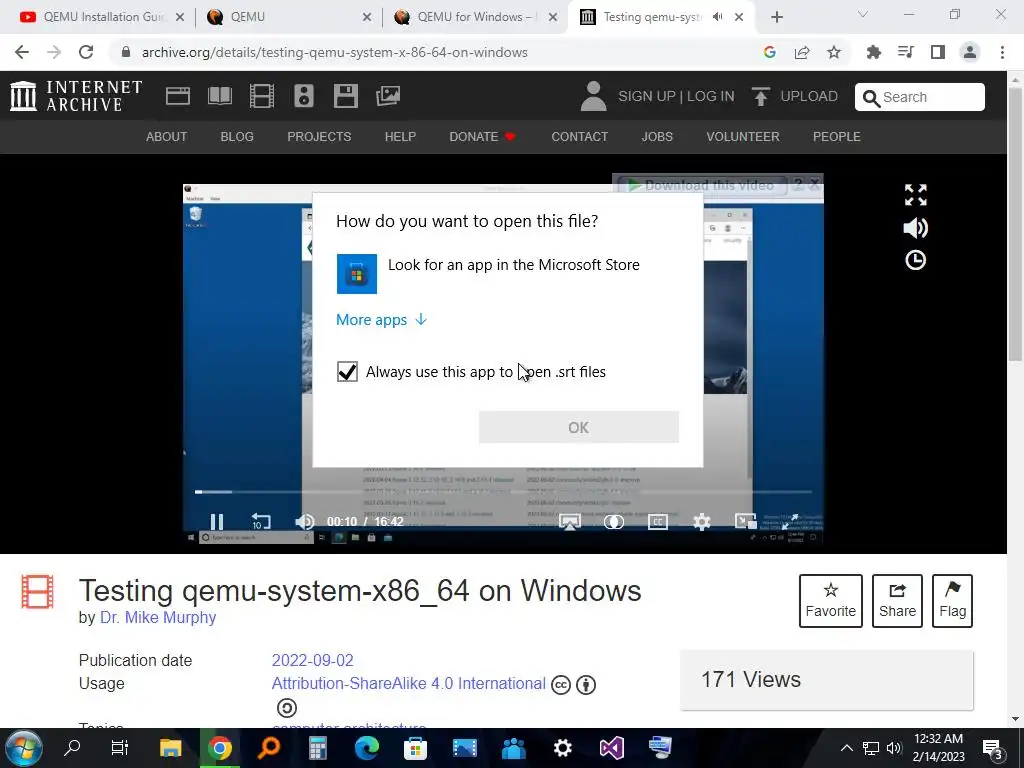Toggle the Always use this app checkbox
The height and width of the screenshot is (768, 1024).
click(x=347, y=372)
